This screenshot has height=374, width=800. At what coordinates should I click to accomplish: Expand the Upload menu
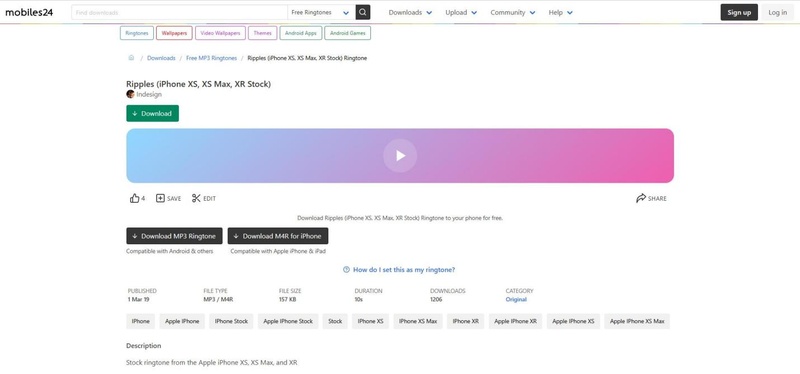pos(461,12)
